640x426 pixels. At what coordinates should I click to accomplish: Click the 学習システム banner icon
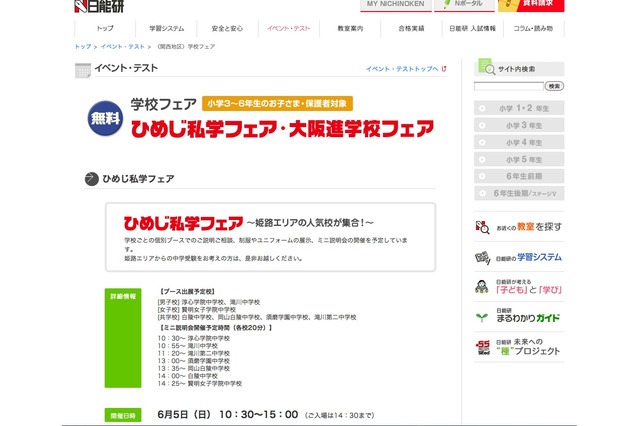coord(482,258)
